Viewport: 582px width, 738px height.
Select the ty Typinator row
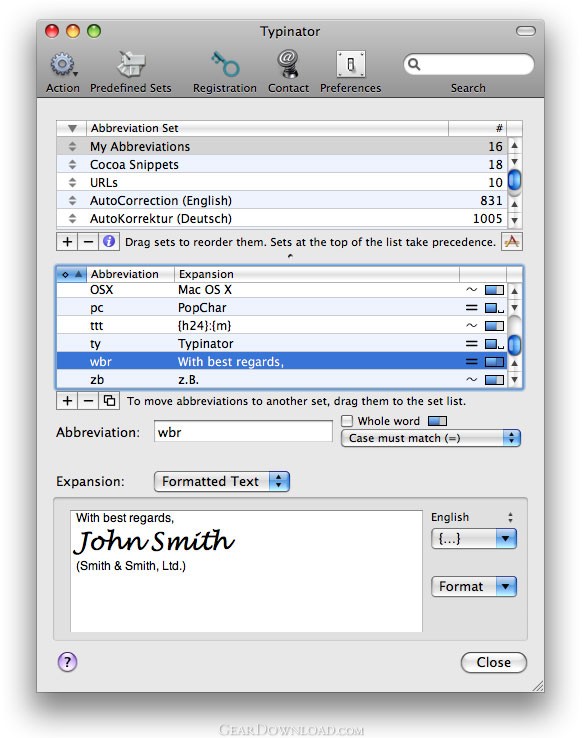pos(282,344)
